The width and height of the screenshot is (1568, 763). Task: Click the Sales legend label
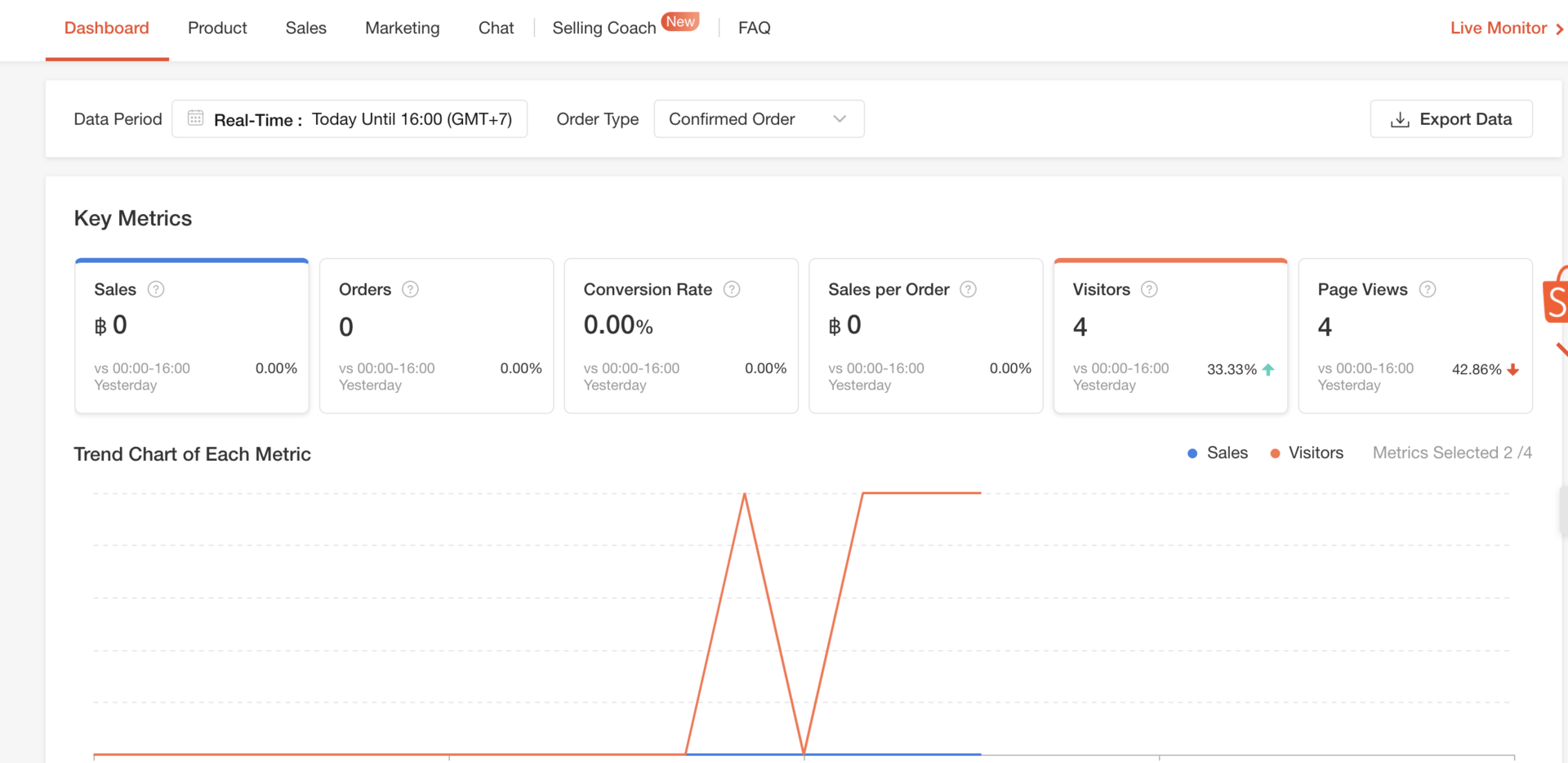point(1227,453)
